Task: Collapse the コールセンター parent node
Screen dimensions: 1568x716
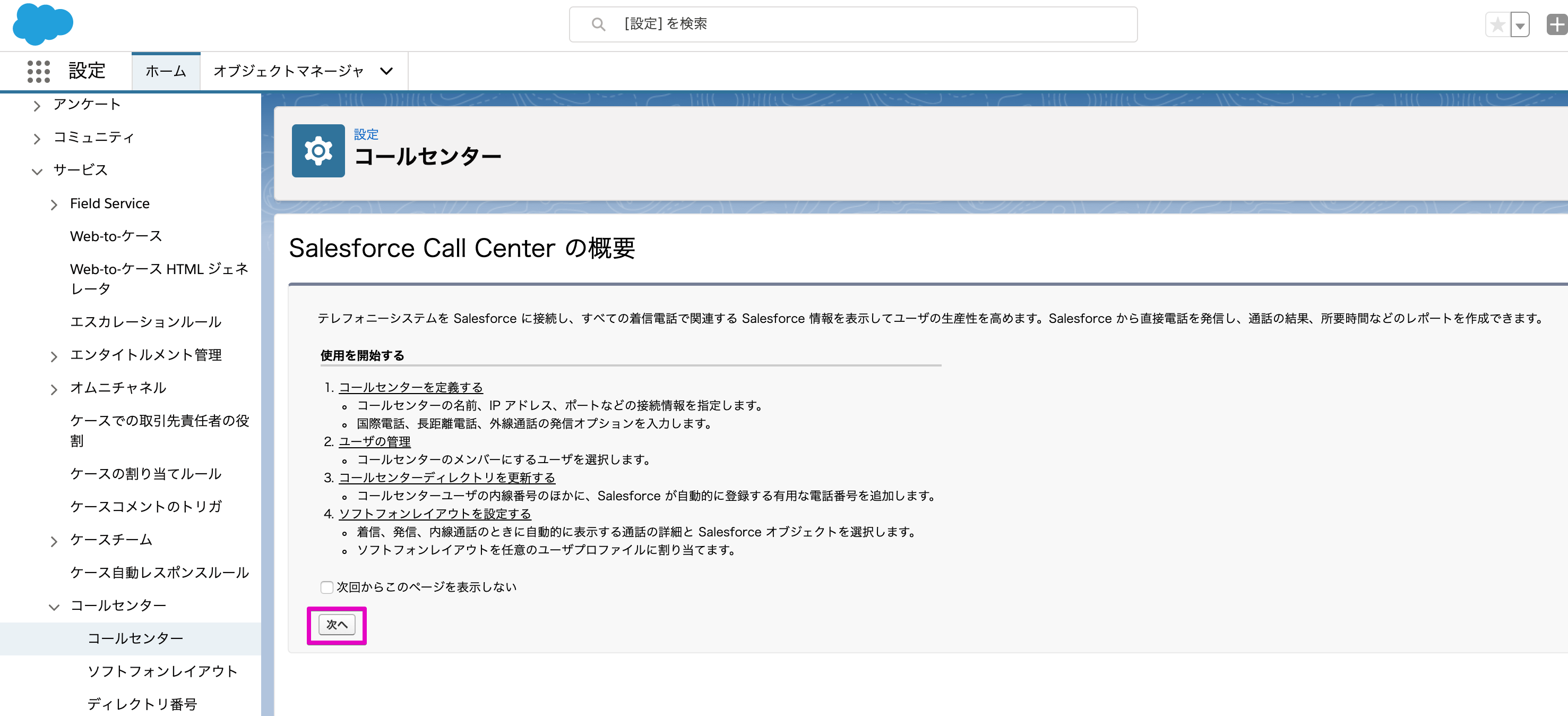Action: tap(54, 607)
